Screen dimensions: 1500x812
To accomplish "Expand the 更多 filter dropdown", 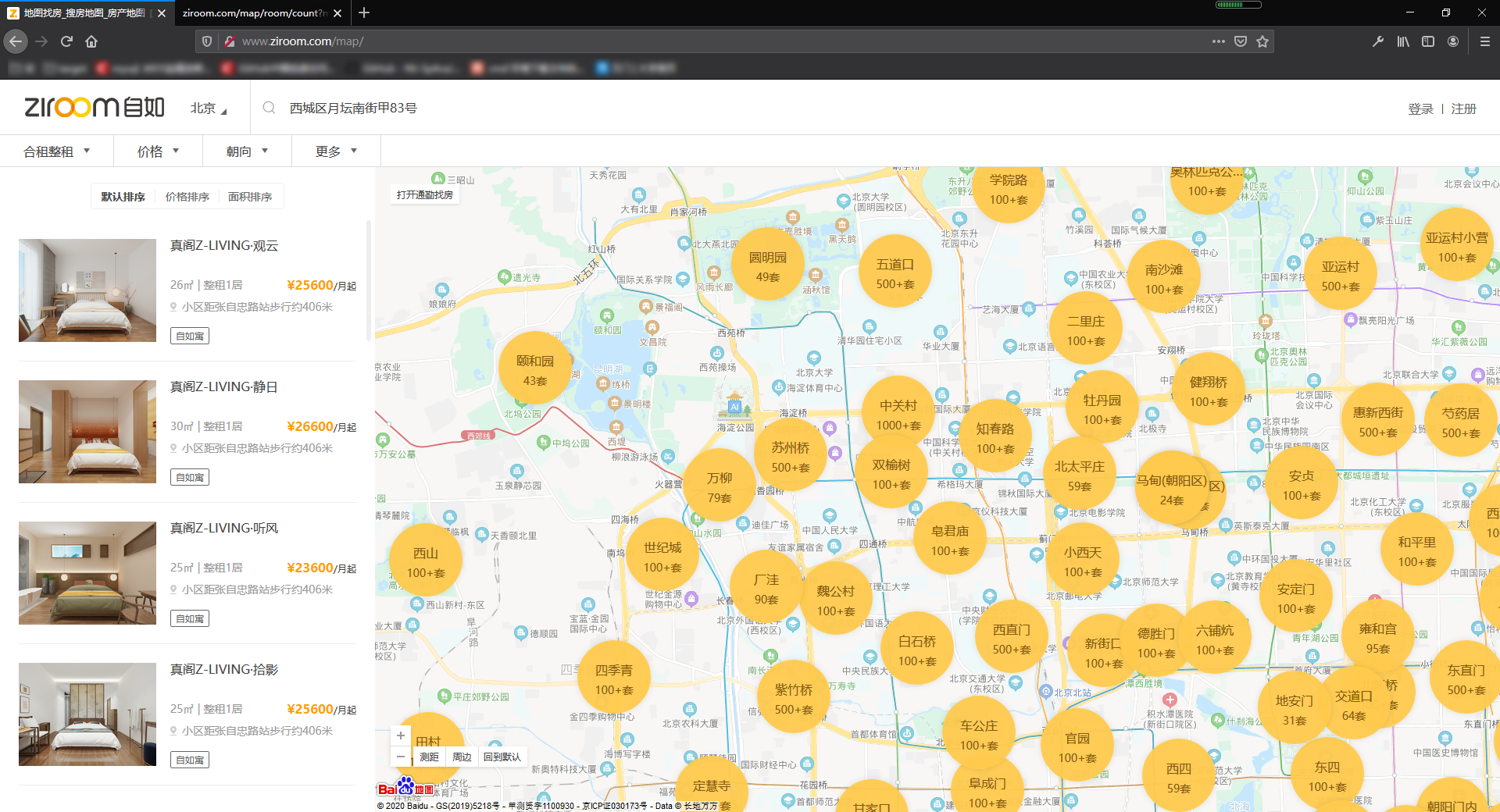I will [x=337, y=151].
